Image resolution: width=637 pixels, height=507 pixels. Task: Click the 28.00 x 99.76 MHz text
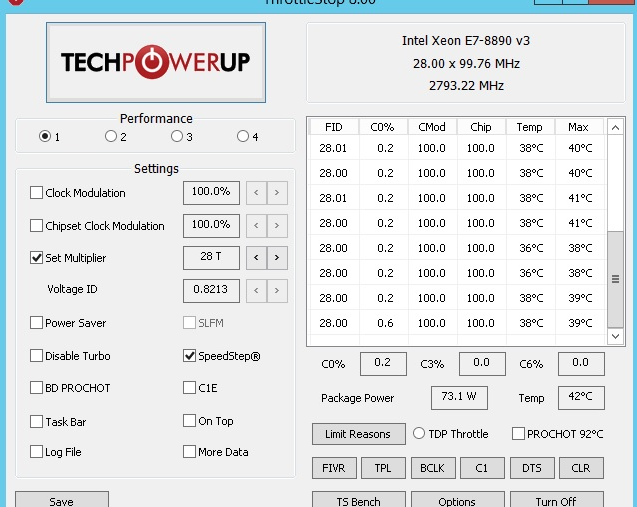pos(466,63)
